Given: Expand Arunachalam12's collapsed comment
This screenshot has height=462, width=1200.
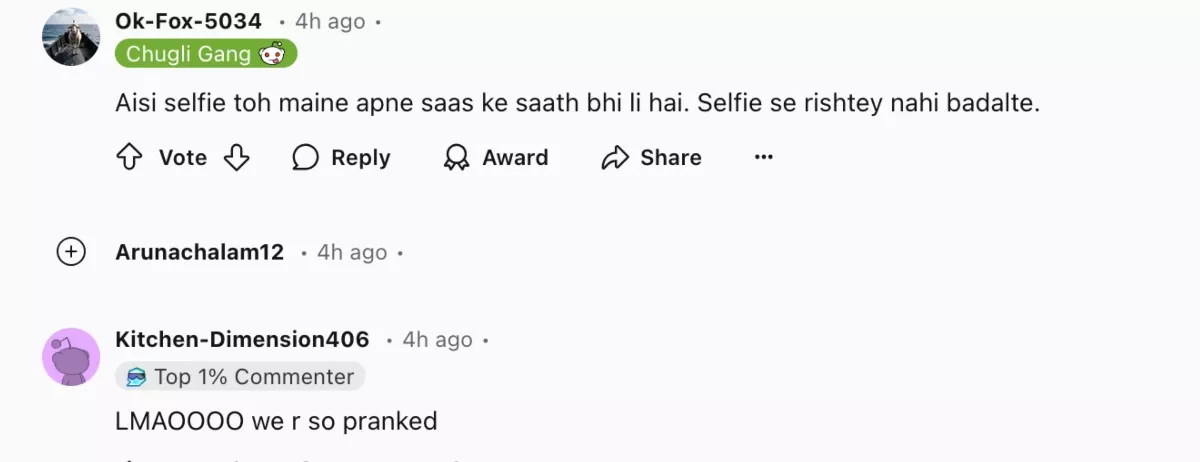Looking at the screenshot, I should point(71,253).
